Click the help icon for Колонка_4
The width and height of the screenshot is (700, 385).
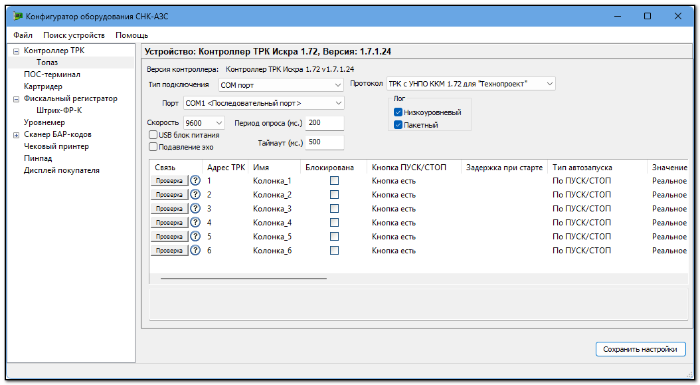pos(195,222)
